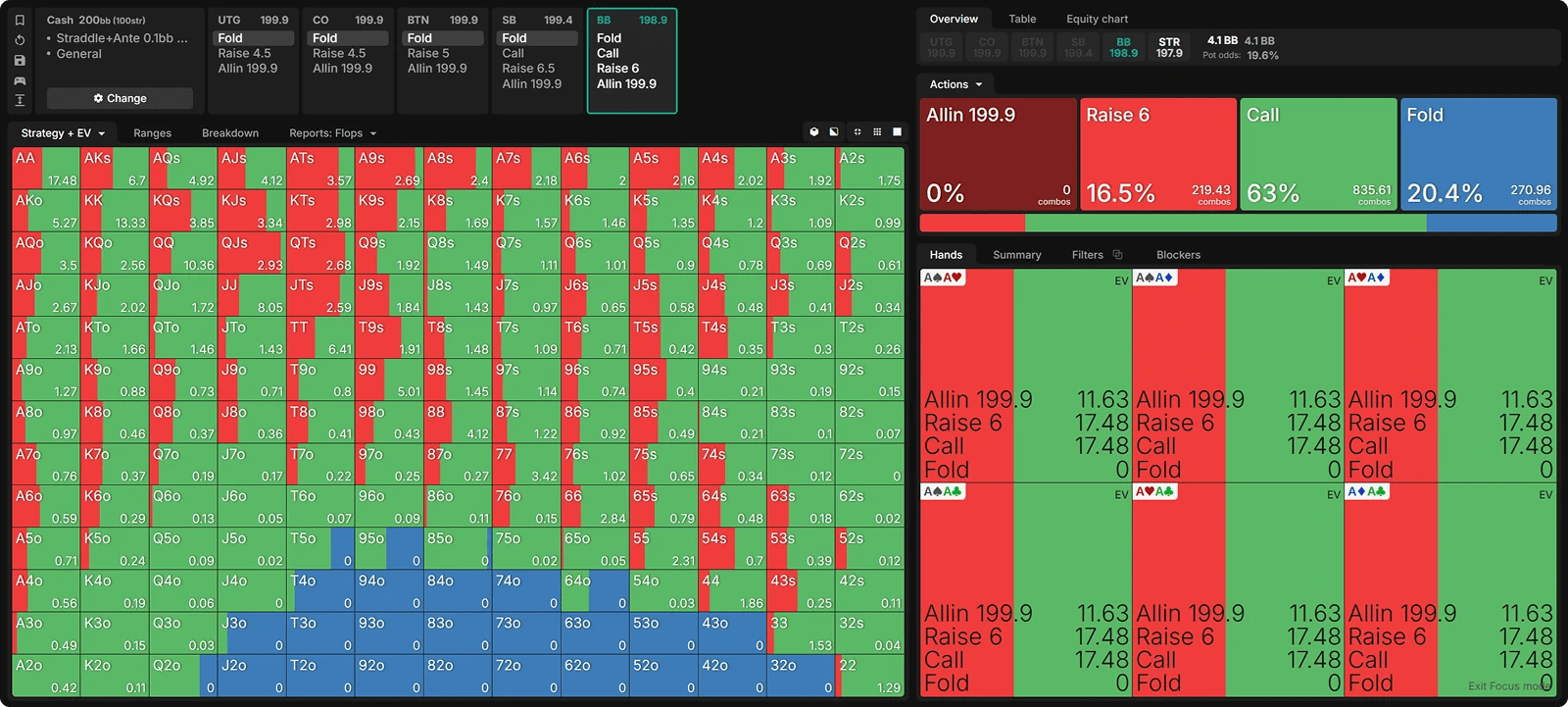Click the save floppy disk icon
Screen dimensions: 1568x707
point(20,61)
